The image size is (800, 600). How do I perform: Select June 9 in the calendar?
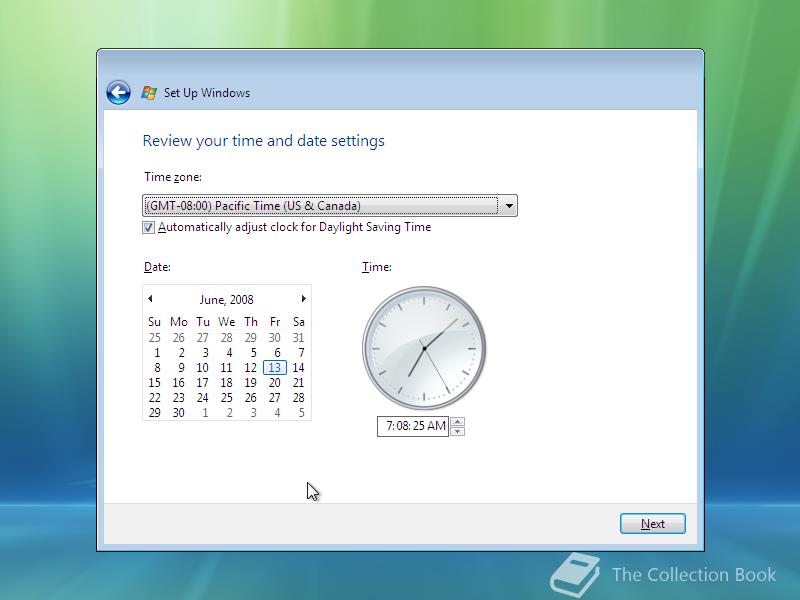pos(181,367)
